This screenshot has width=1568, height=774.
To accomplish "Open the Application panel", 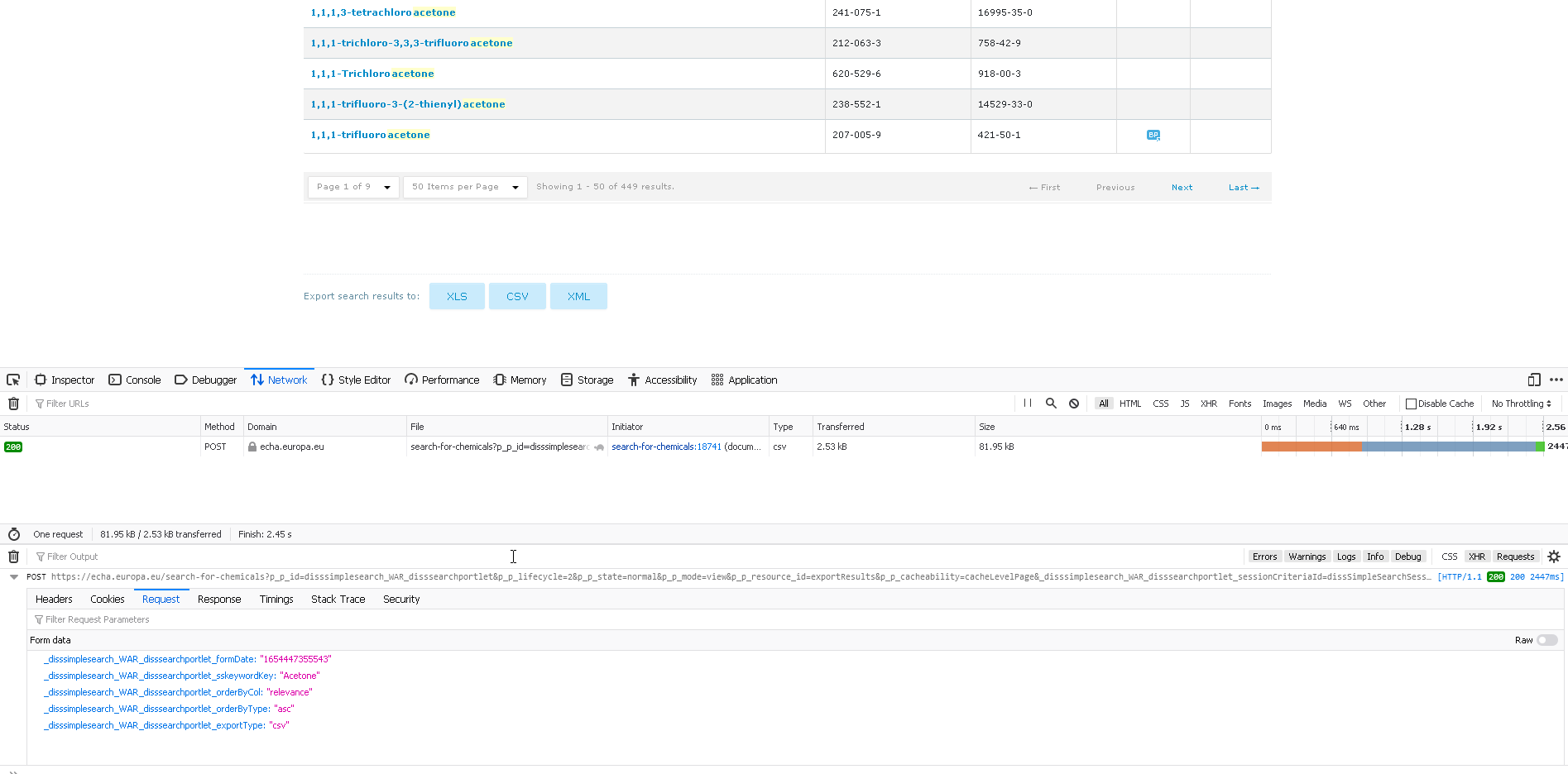I will 745,380.
